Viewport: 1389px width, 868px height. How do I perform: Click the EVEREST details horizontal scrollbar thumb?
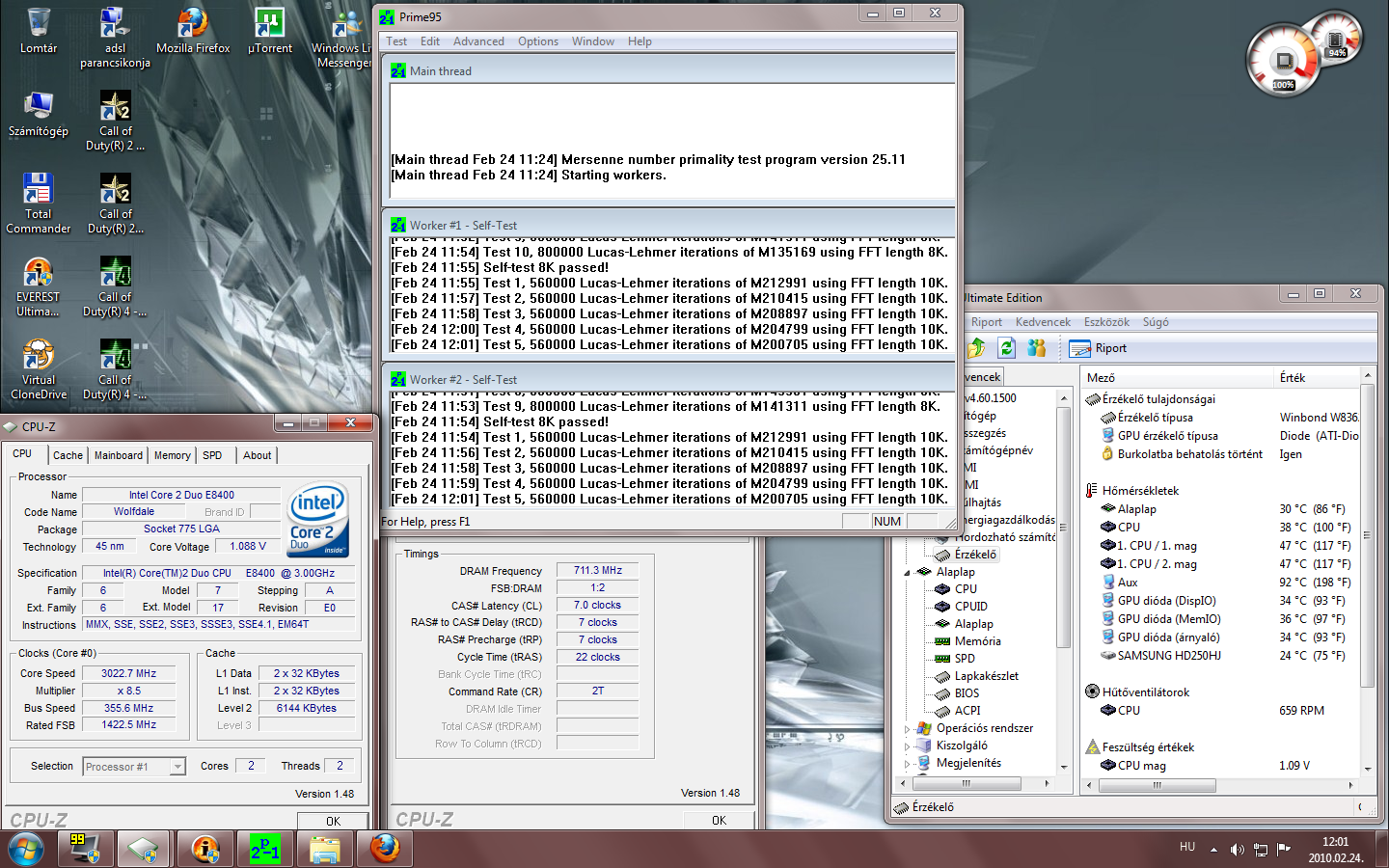(1157, 785)
